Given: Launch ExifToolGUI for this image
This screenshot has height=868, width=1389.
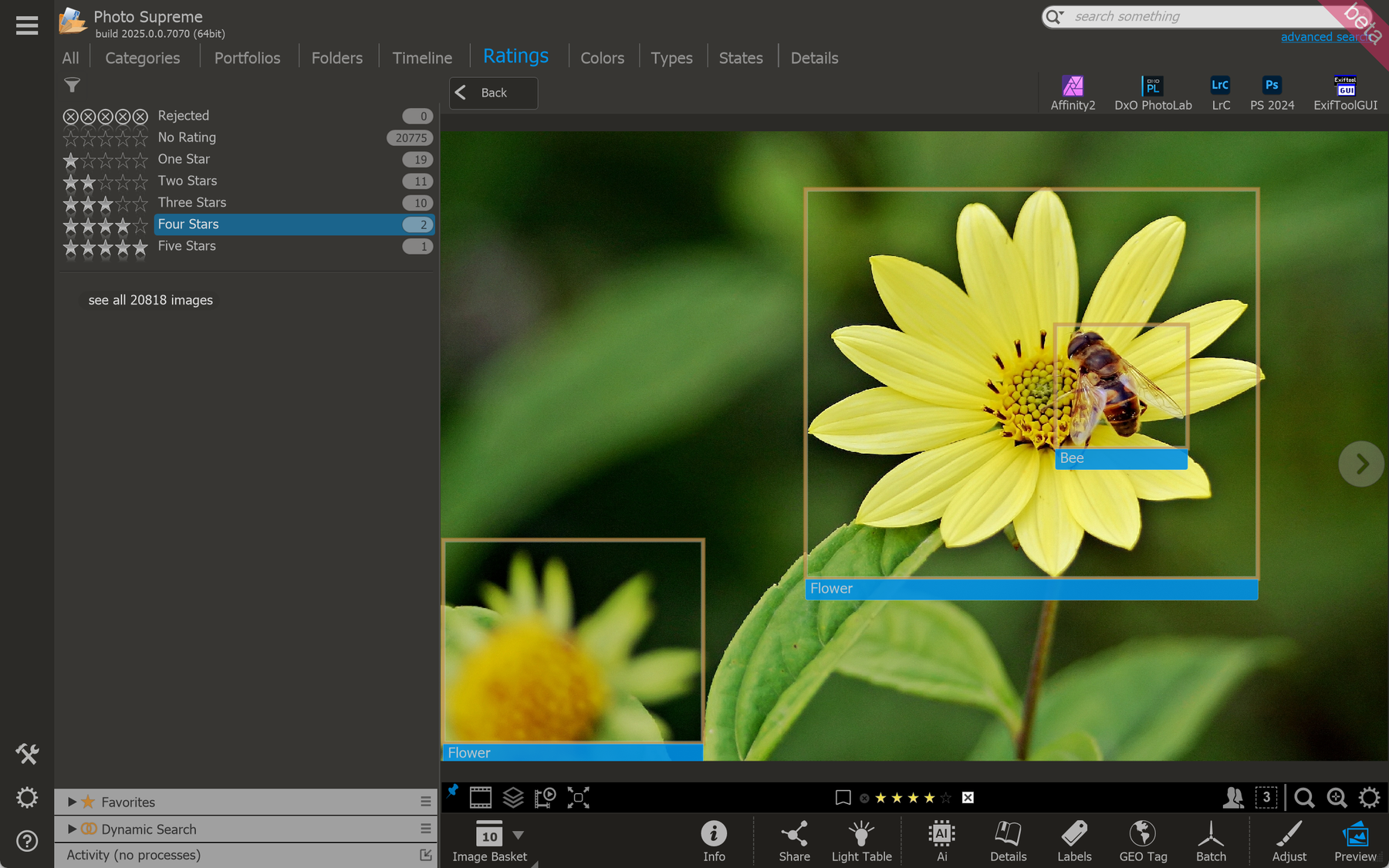Looking at the screenshot, I should coord(1345,93).
